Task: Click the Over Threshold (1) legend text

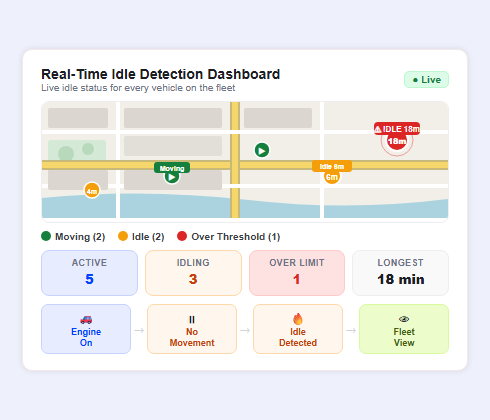Action: [236, 237]
